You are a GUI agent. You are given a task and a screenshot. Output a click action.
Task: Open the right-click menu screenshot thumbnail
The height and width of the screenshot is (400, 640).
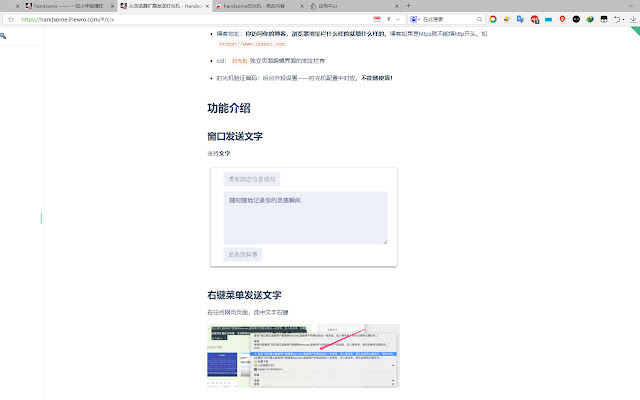303,356
